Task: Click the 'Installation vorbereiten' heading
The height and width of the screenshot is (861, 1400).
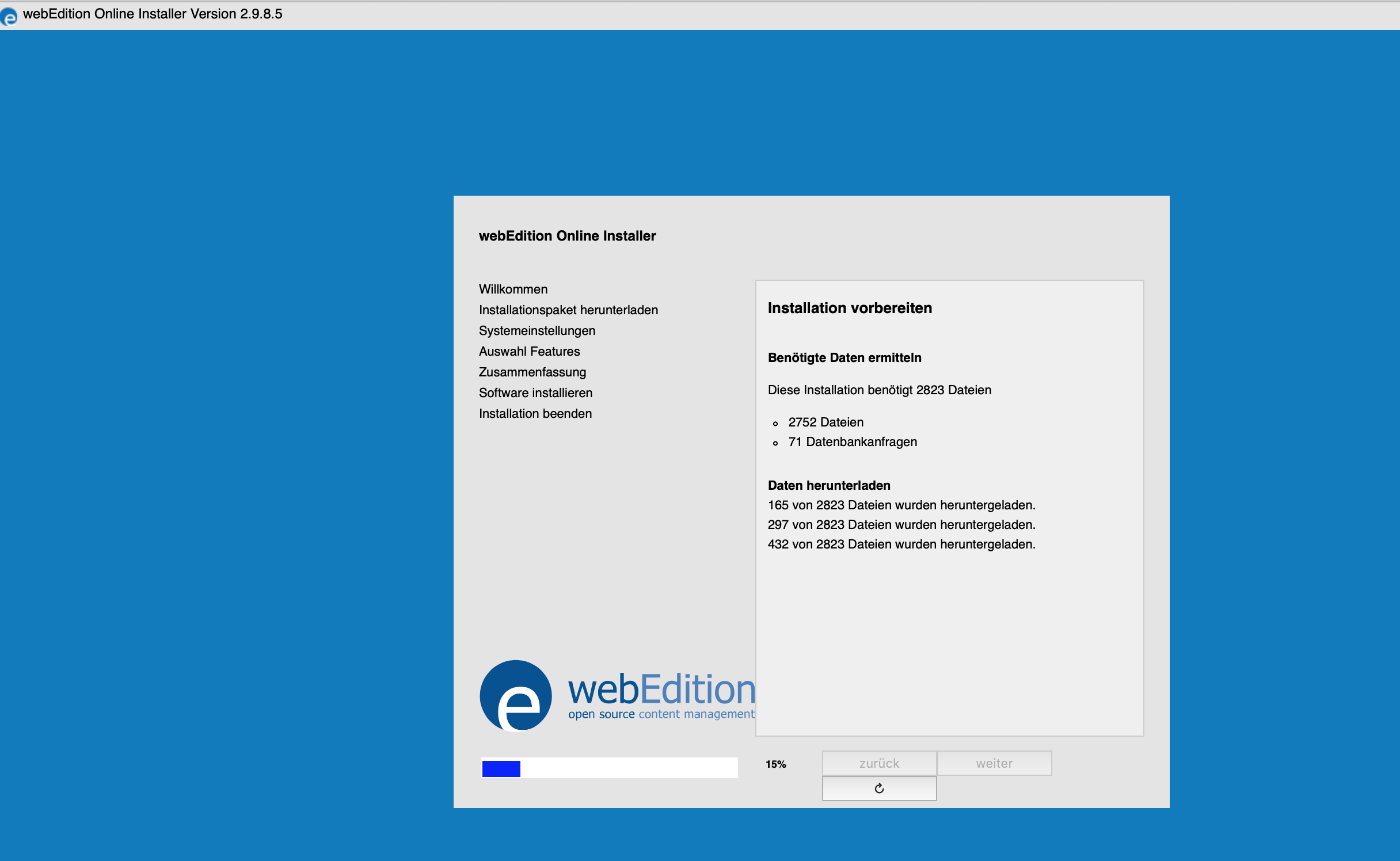Action: pyautogui.click(x=850, y=308)
